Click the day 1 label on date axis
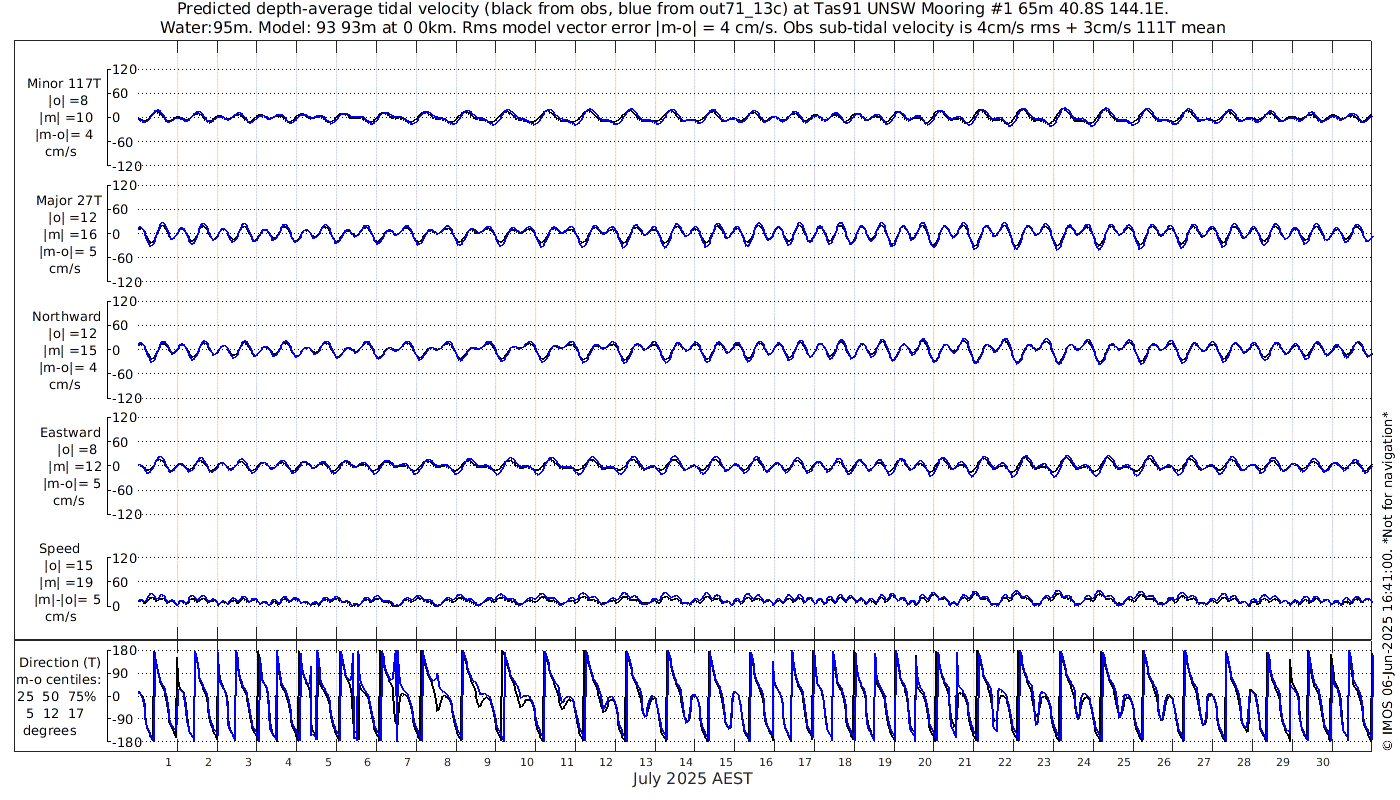Viewport: 1400px width, 800px height. tap(168, 761)
